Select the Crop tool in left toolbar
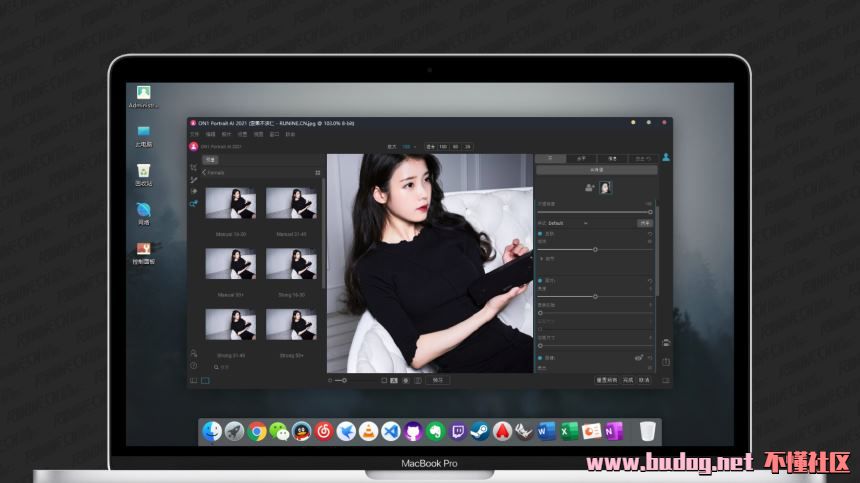860x483 pixels. pyautogui.click(x=193, y=168)
